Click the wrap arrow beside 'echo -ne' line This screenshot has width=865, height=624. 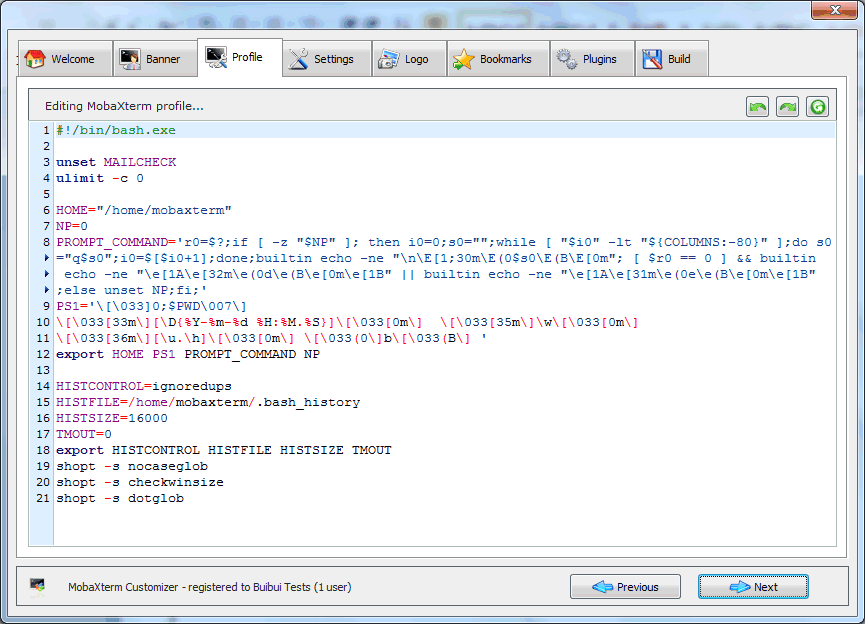click(47, 274)
